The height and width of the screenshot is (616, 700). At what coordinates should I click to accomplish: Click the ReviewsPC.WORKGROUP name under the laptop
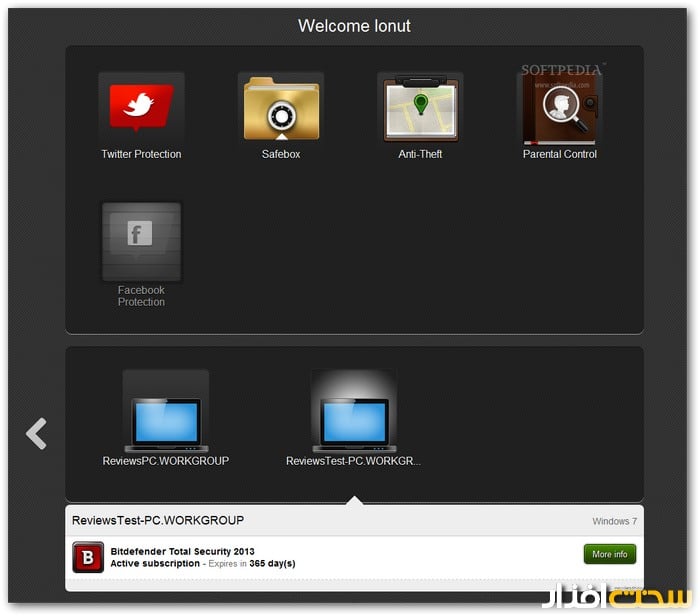(x=166, y=462)
